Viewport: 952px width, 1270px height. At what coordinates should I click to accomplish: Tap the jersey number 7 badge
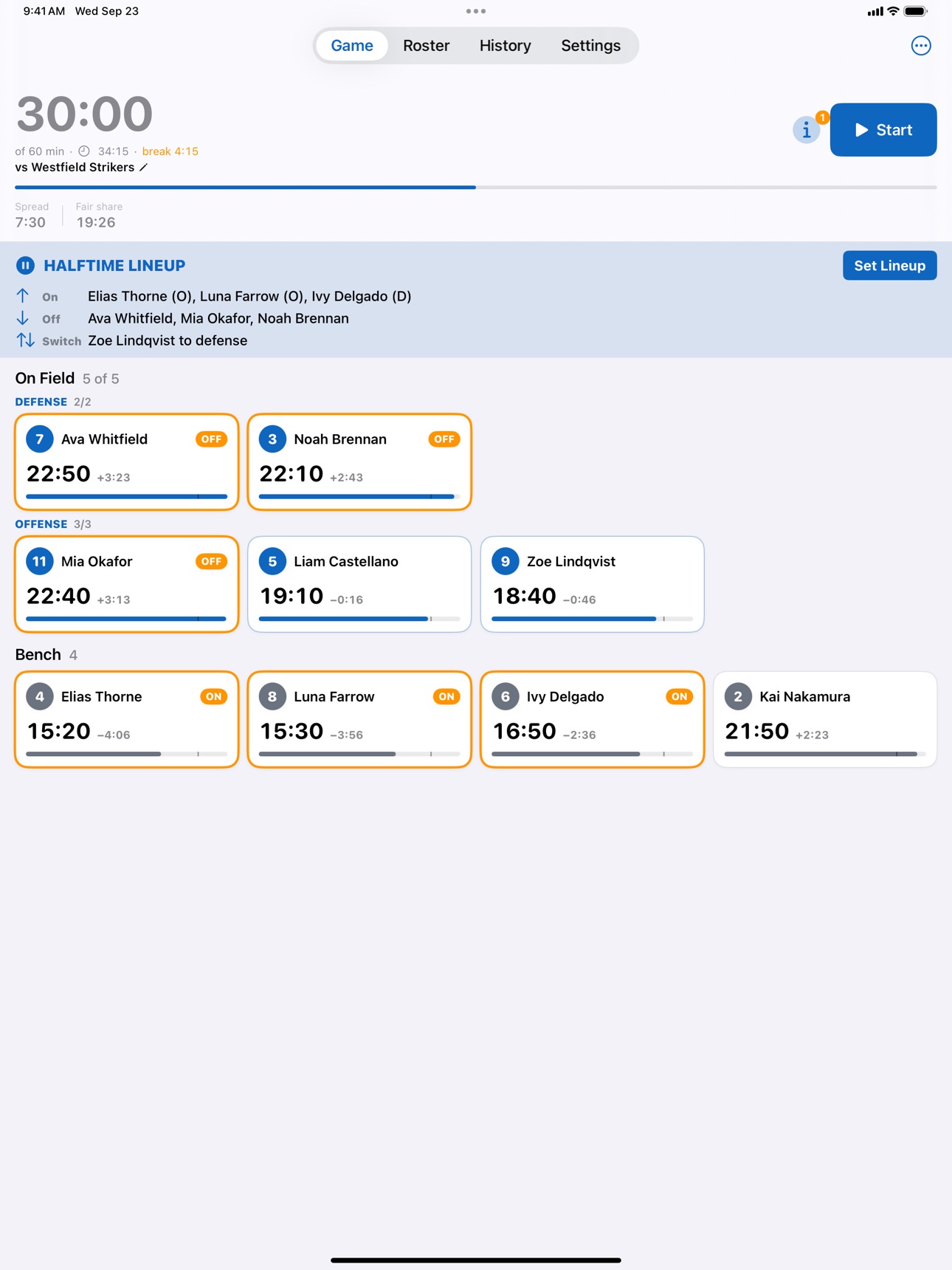click(40, 439)
